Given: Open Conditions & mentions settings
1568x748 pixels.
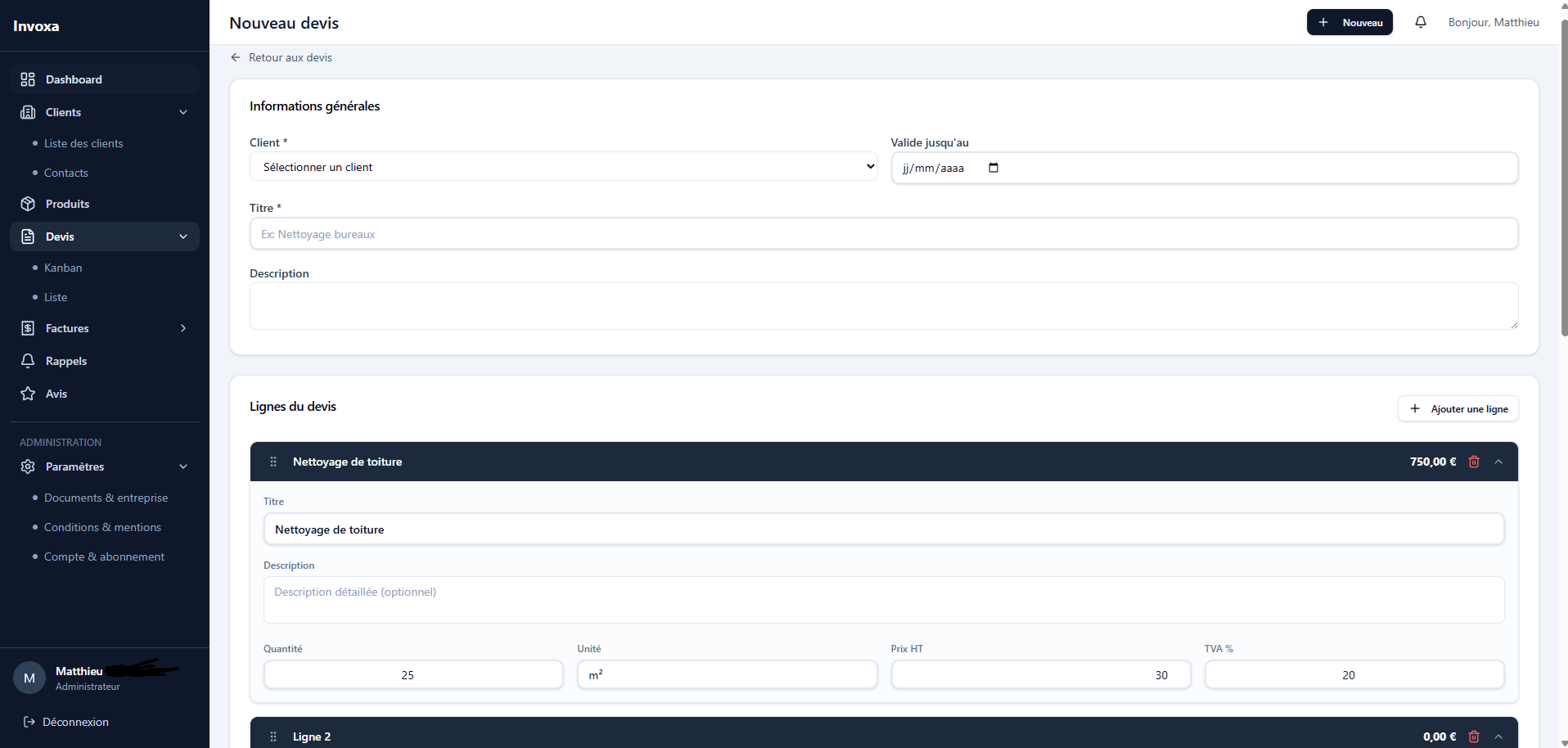Looking at the screenshot, I should coord(102,526).
